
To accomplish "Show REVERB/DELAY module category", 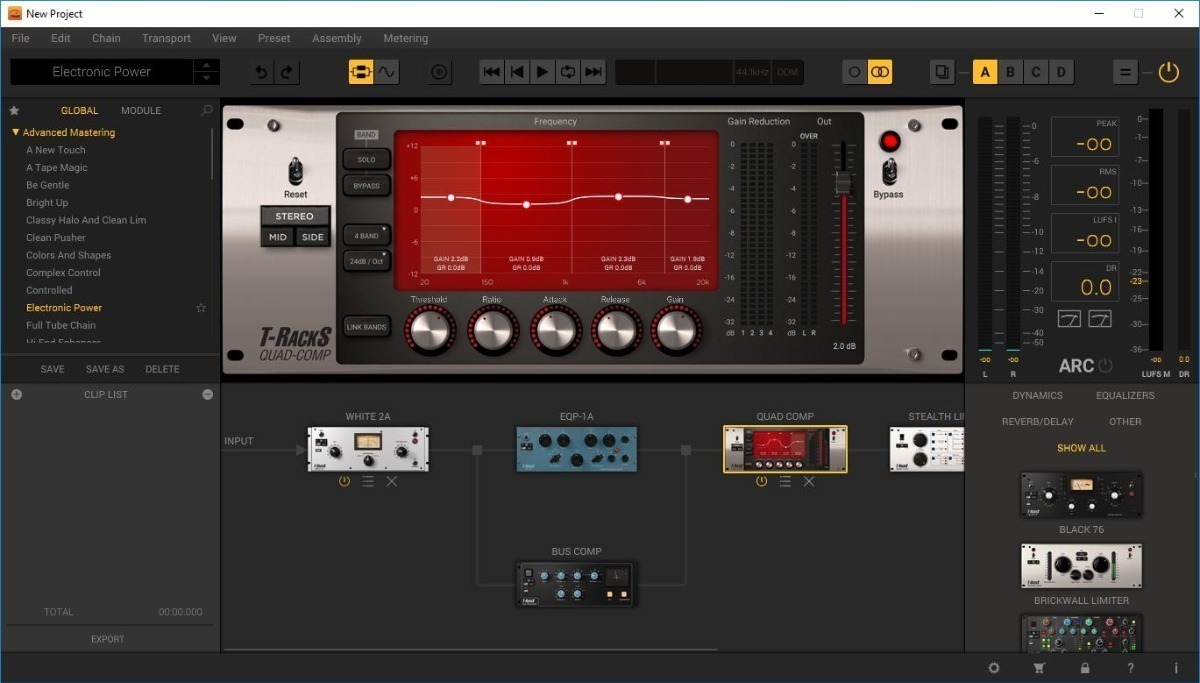I will (x=1038, y=422).
